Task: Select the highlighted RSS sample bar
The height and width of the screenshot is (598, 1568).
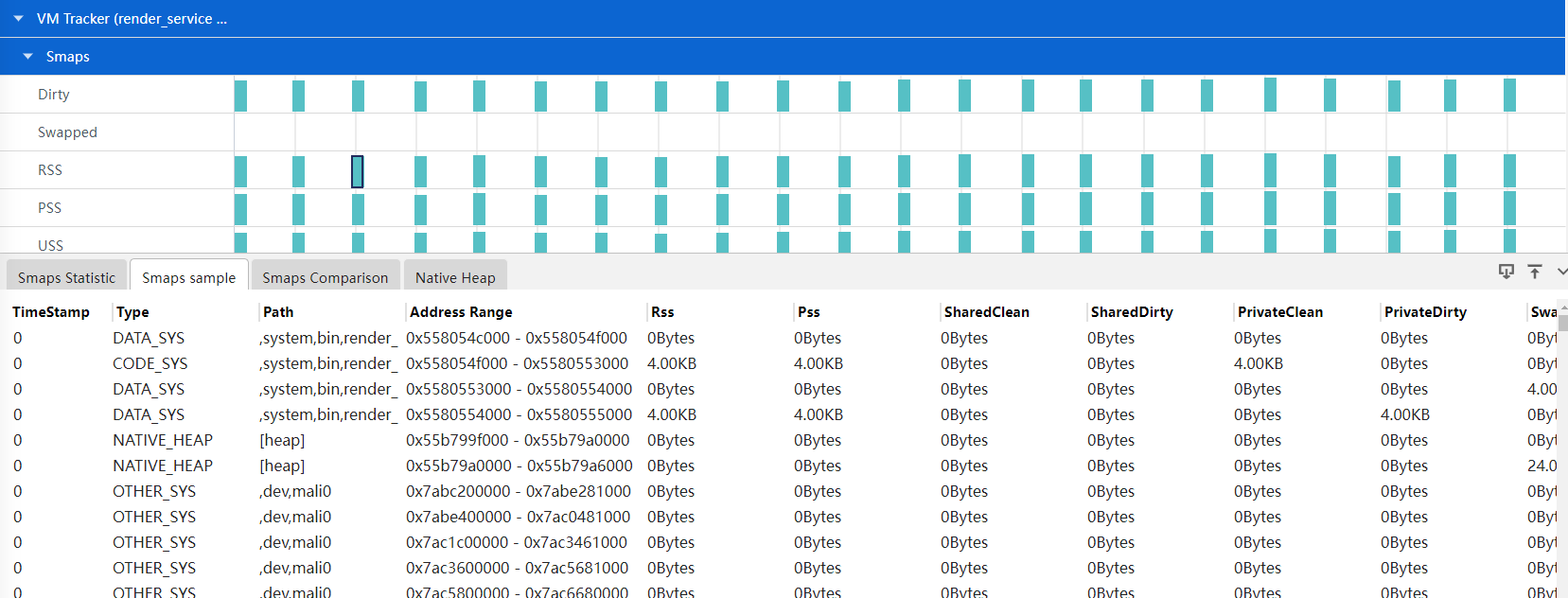Action: (x=357, y=171)
